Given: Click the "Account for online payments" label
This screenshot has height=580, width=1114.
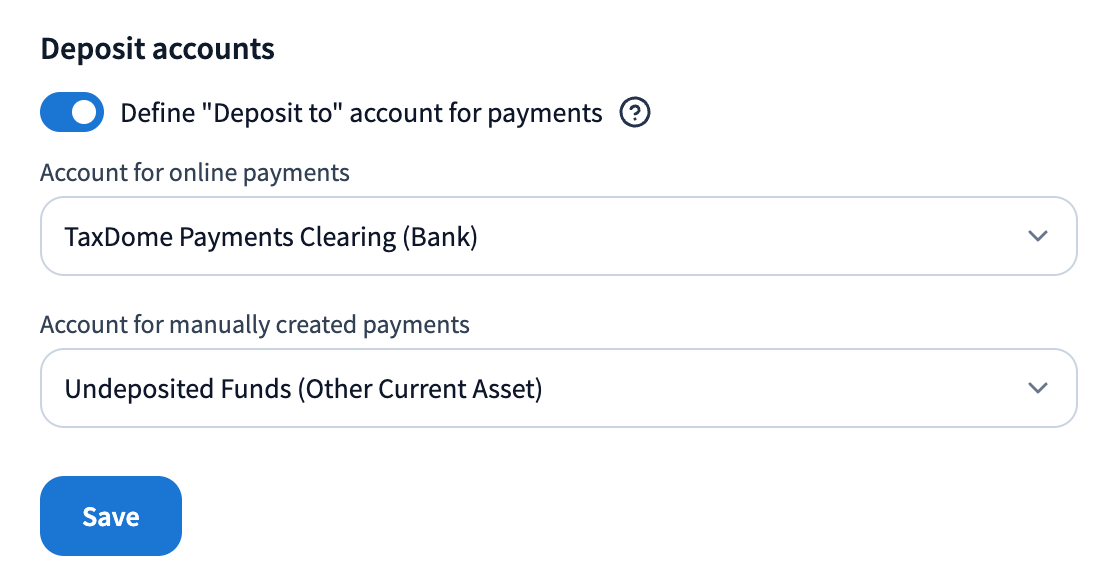Looking at the screenshot, I should point(195,173).
